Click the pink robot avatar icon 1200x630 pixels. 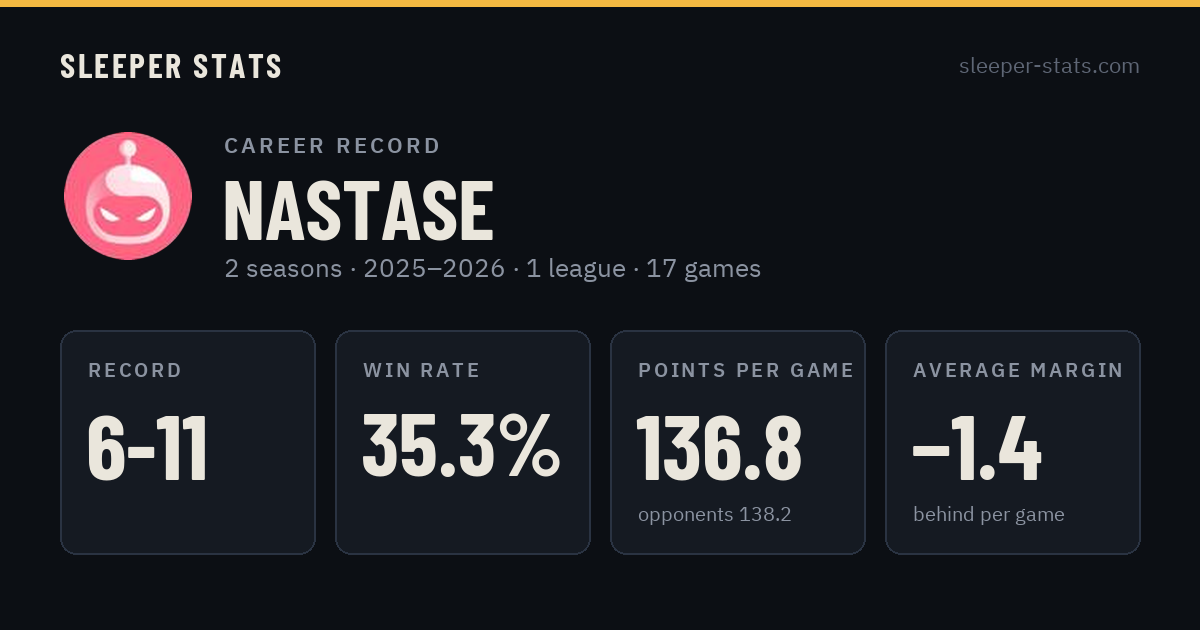(x=128, y=196)
